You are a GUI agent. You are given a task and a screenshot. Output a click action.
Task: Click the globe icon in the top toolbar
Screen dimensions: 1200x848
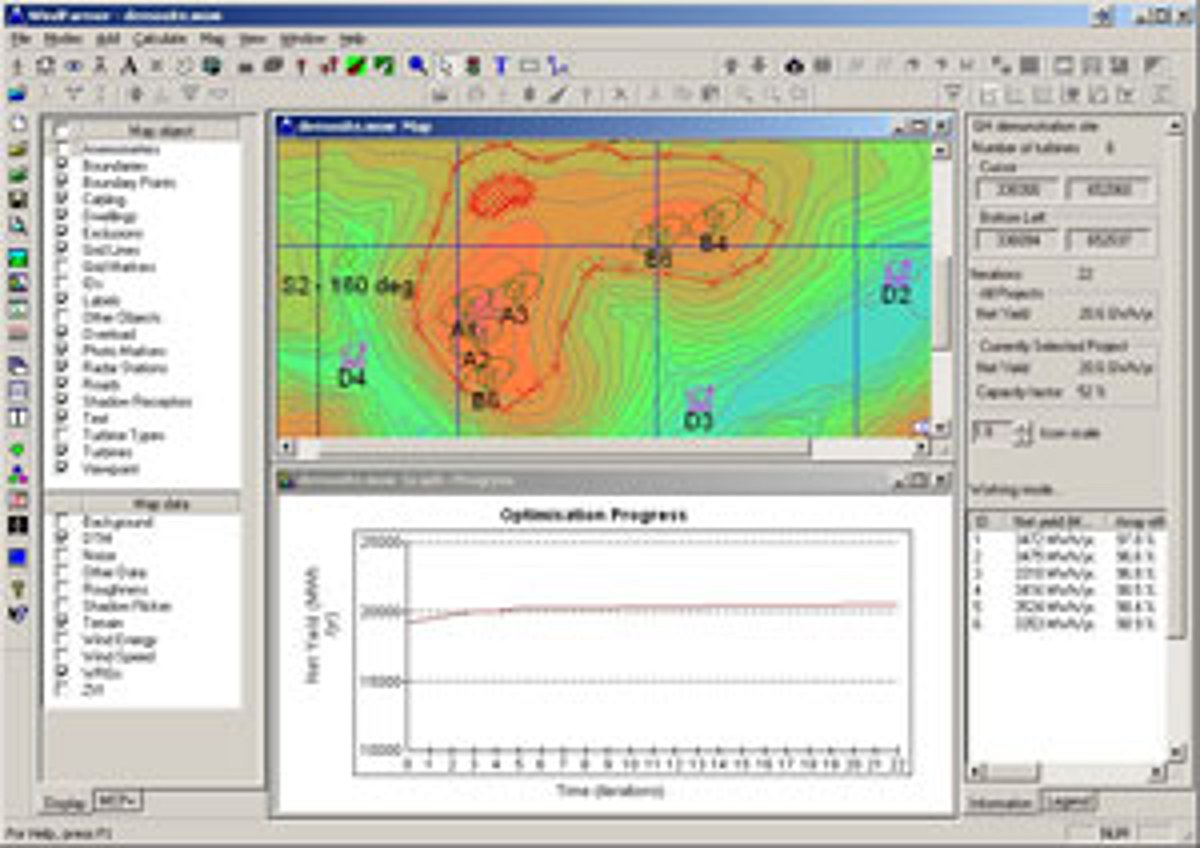(x=211, y=66)
